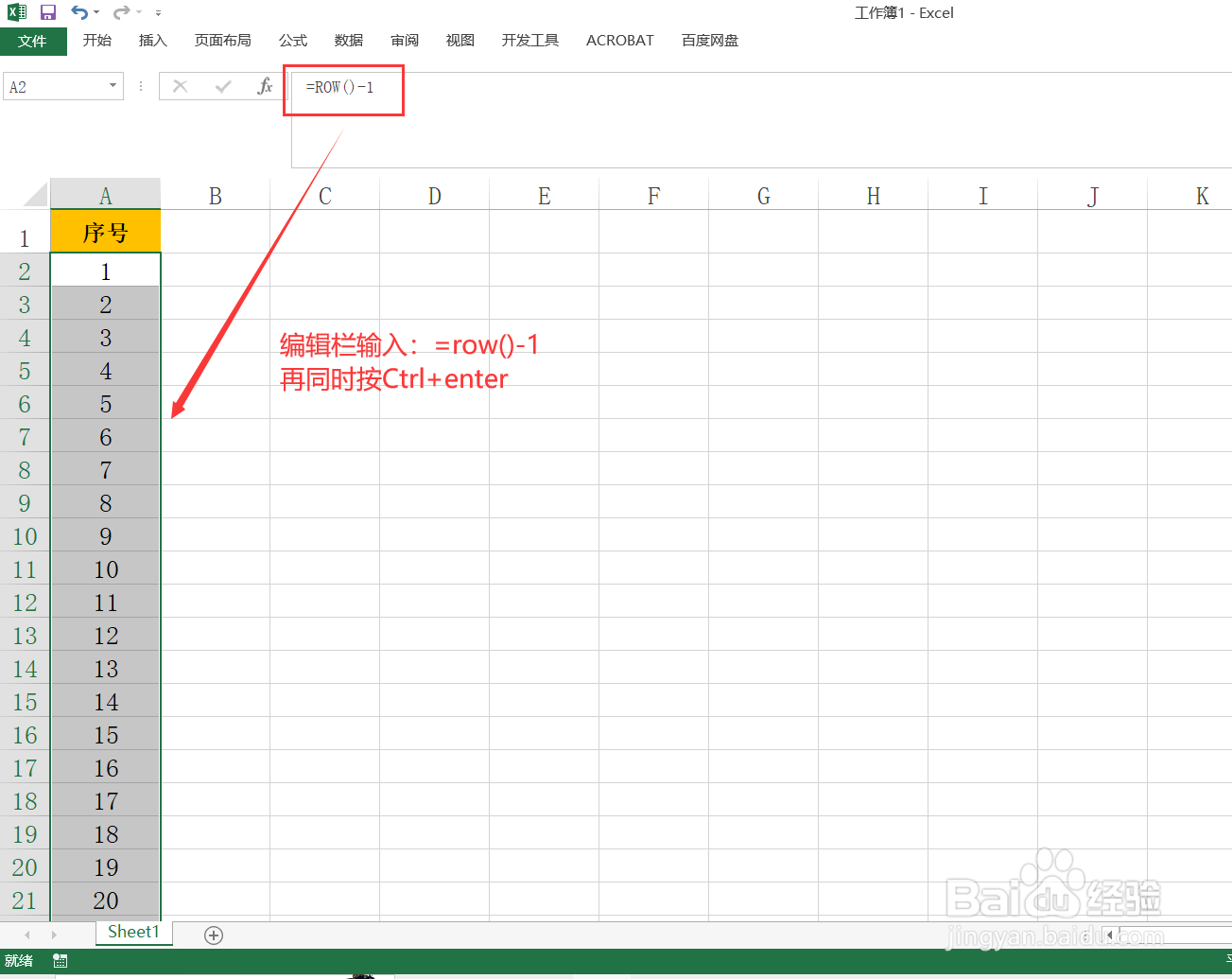Click cell A6 containing value 5
The width and height of the screenshot is (1232, 979).
point(106,404)
